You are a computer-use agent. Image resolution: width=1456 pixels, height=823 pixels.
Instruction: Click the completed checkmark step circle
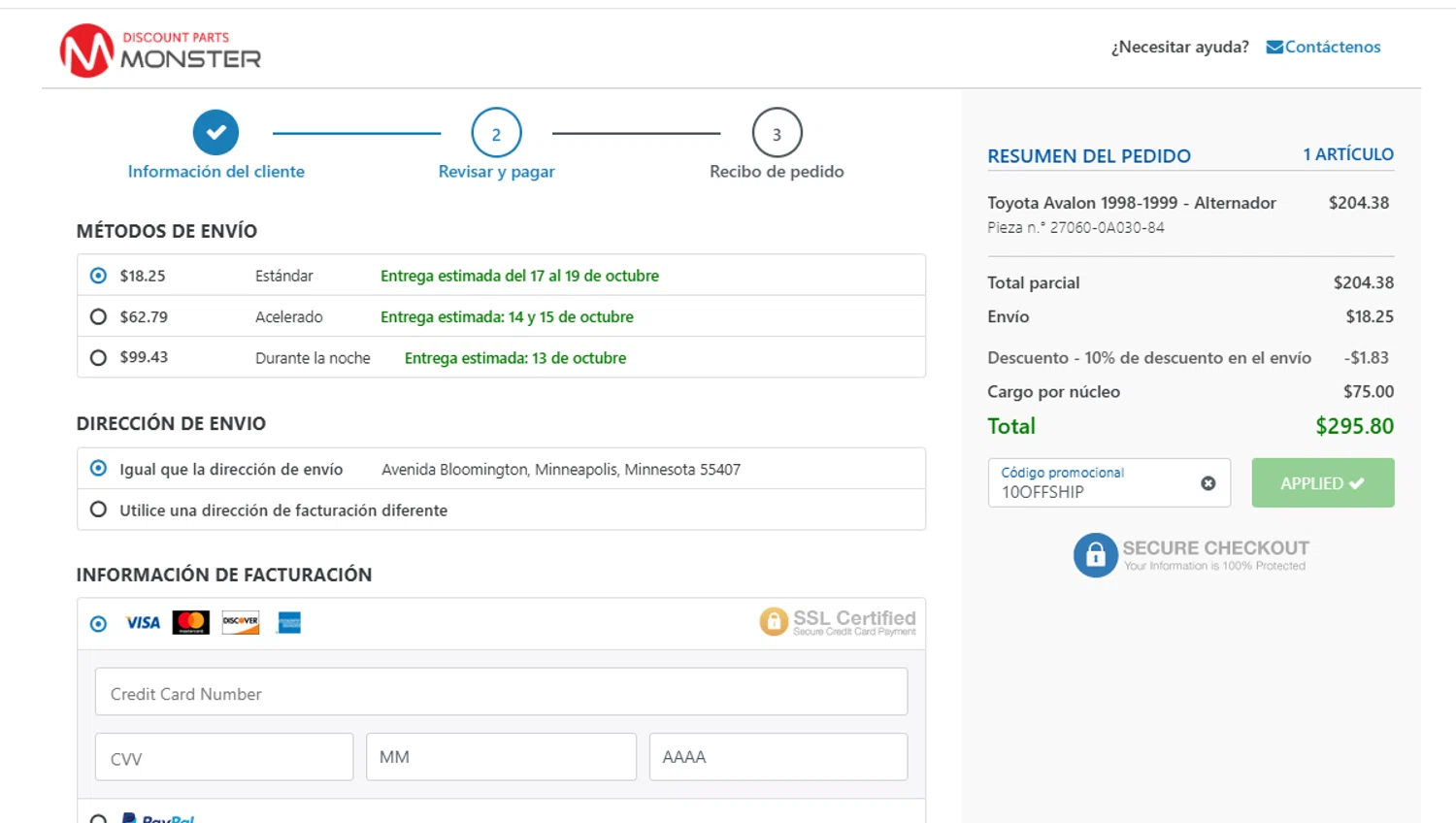(x=215, y=132)
